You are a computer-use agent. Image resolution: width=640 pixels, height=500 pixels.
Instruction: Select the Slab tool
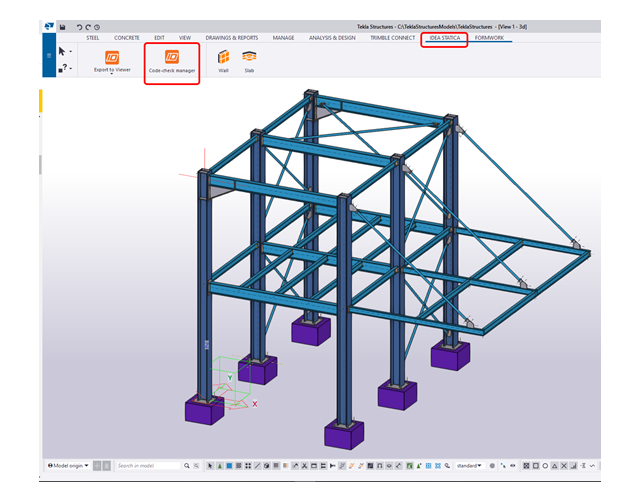coord(248,58)
